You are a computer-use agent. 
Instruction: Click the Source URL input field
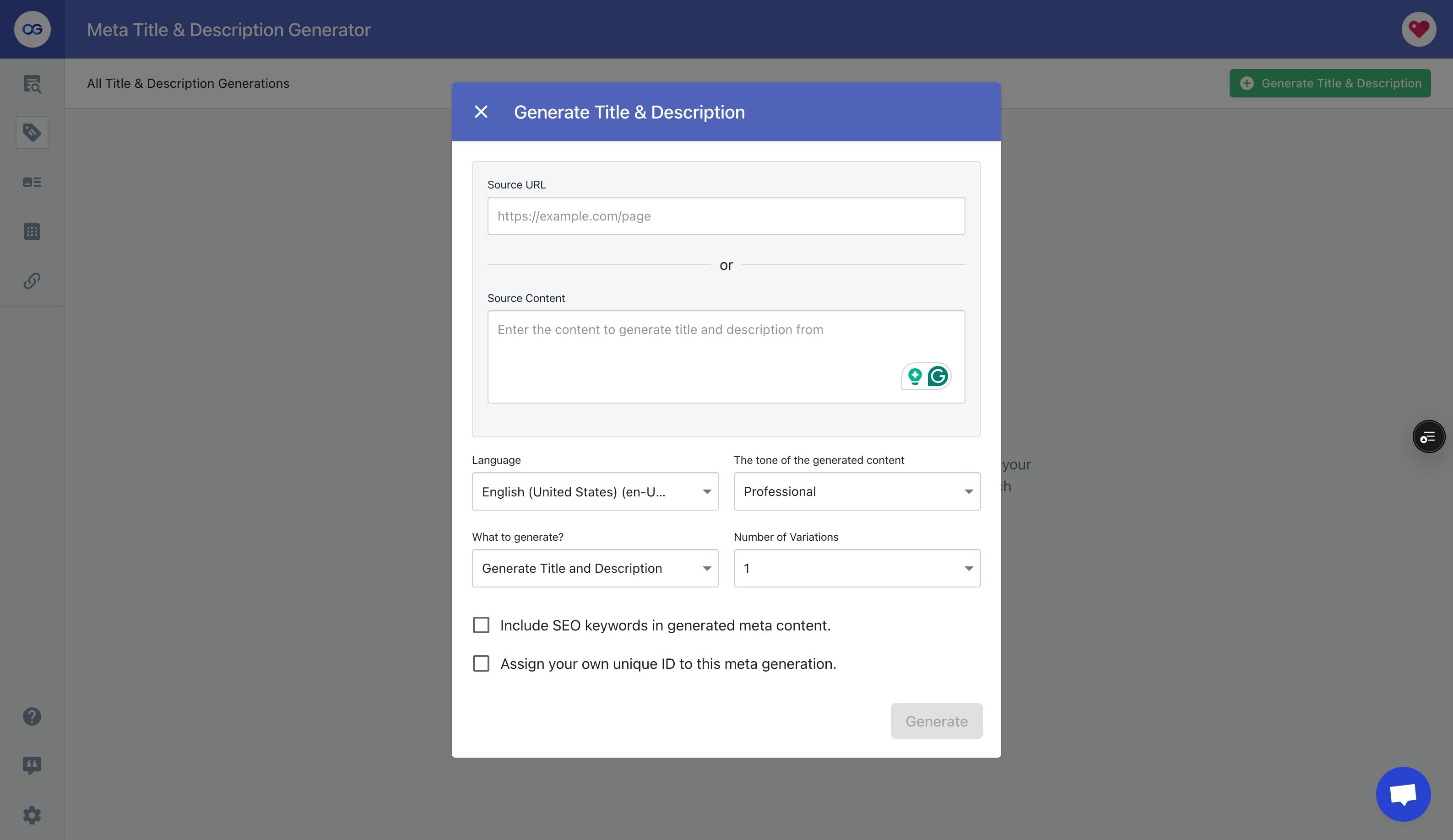[726, 216]
